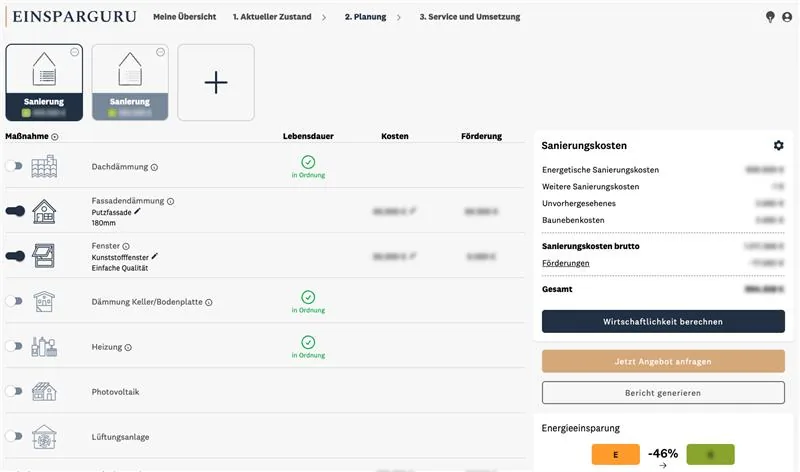Click the Lüftungsanlage ventilation icon
The height and width of the screenshot is (472, 800).
pos(44,436)
